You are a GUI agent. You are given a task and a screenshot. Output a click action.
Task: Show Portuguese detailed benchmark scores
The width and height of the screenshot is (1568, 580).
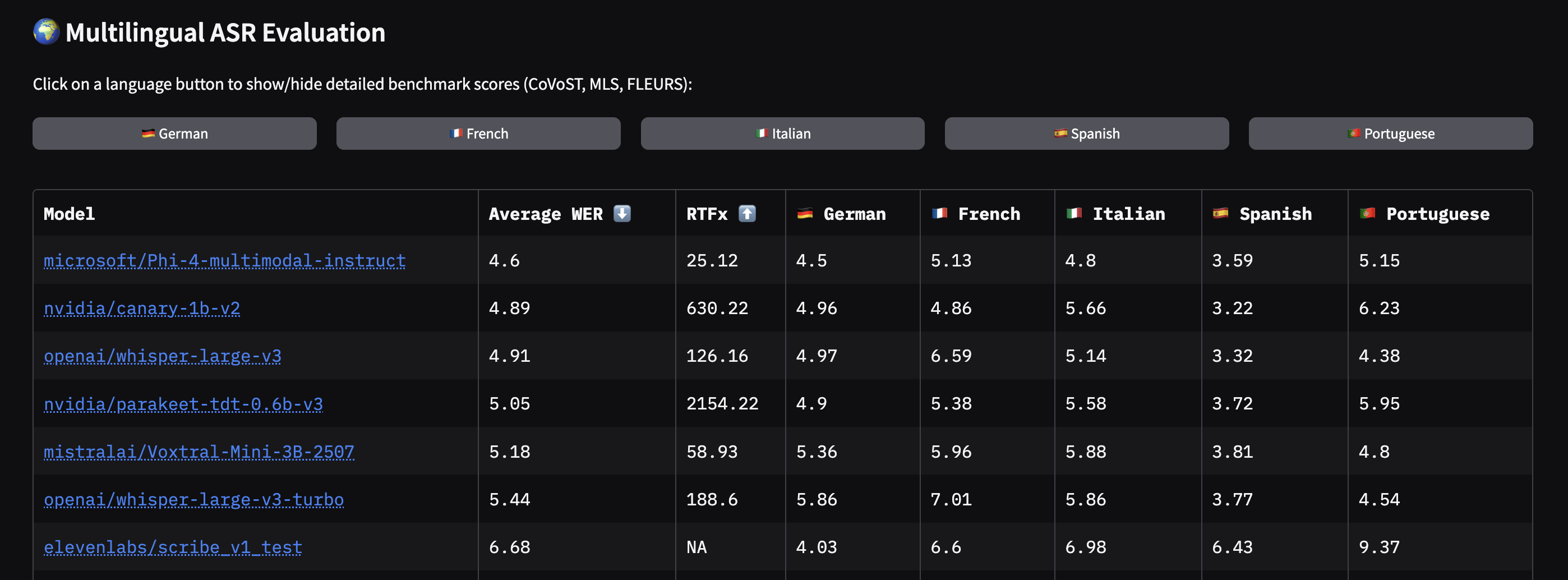click(1390, 134)
